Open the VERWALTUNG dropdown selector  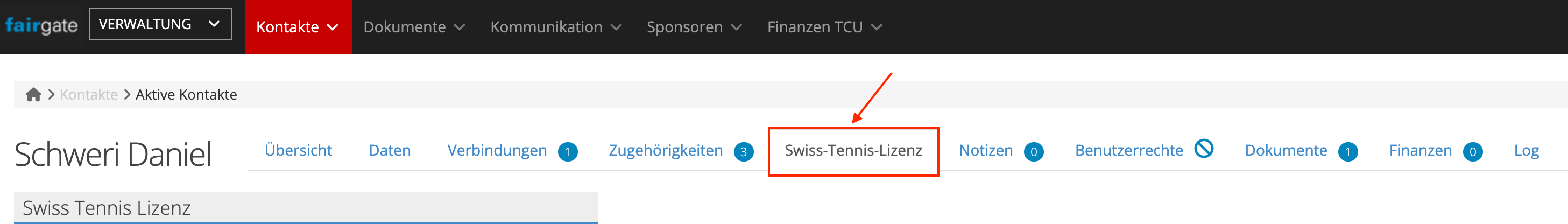pyautogui.click(x=160, y=24)
